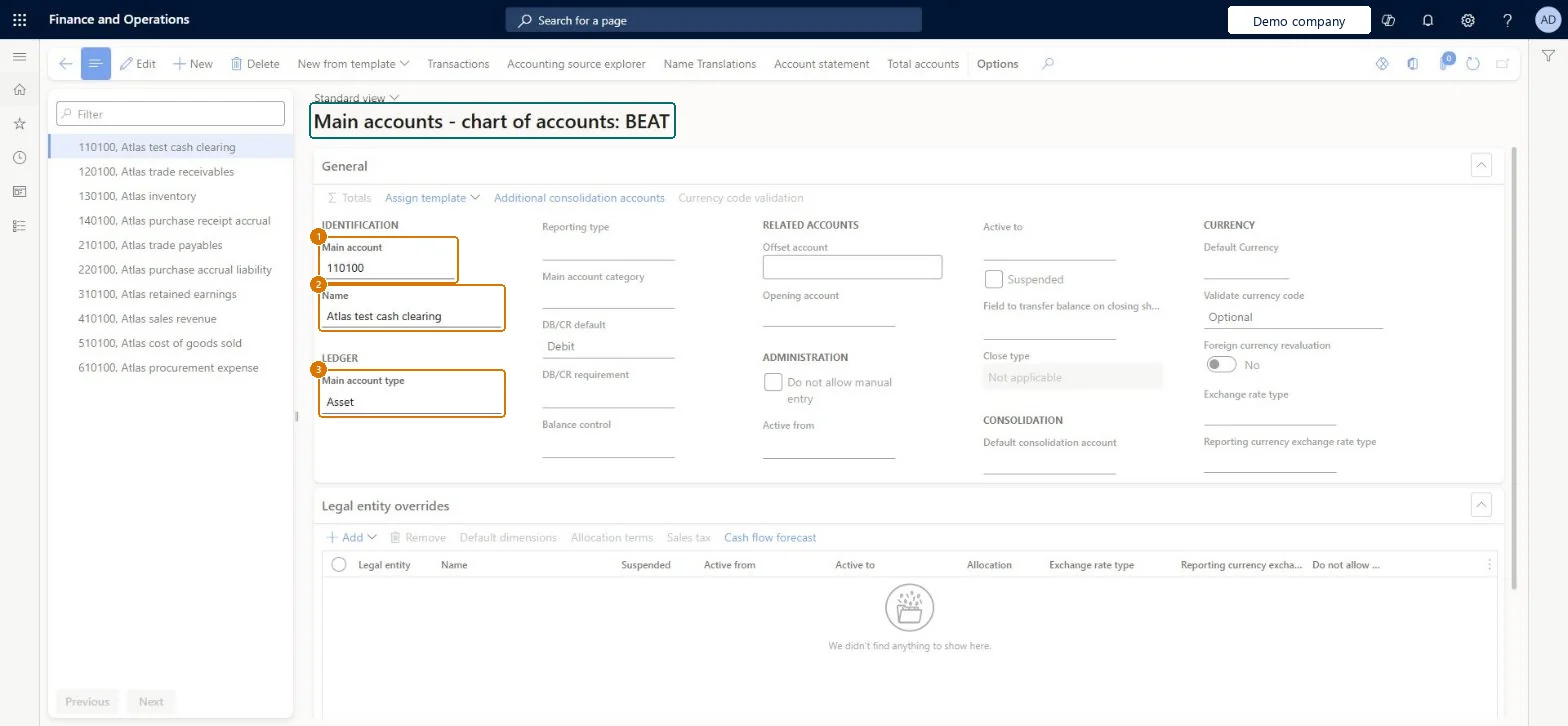The width and height of the screenshot is (1568, 726).
Task: Expand the navigation pane hamburger icon
Action: [19, 57]
